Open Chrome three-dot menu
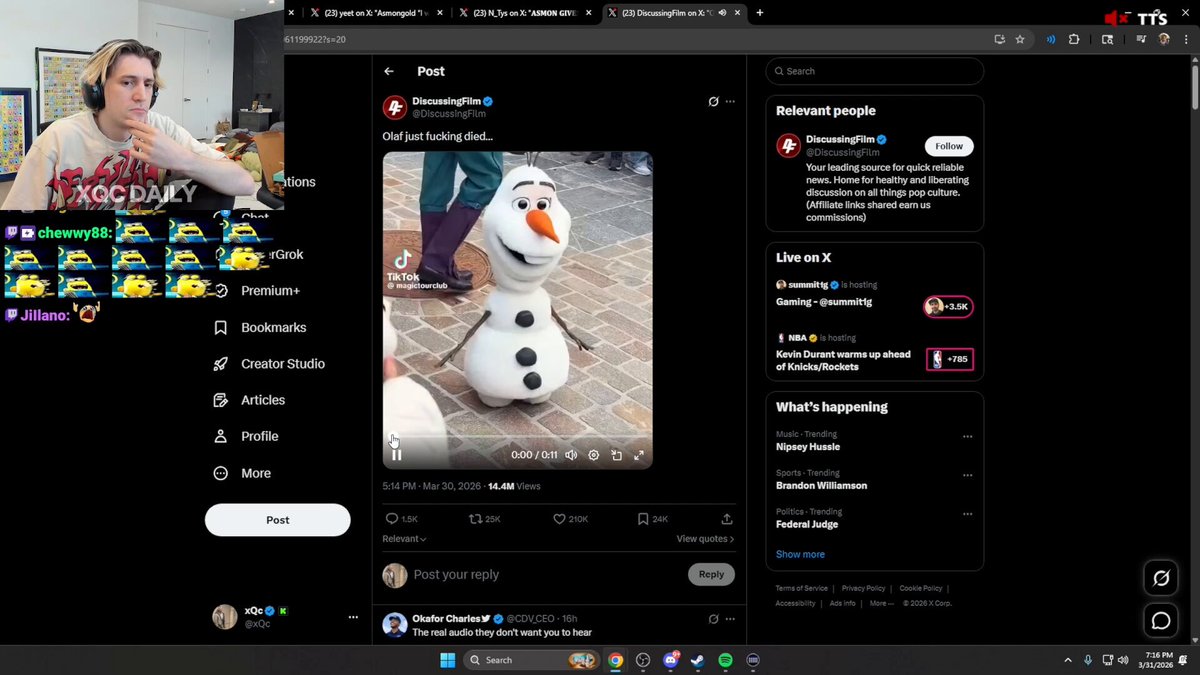Viewport: 1200px width, 675px height. 1184,39
